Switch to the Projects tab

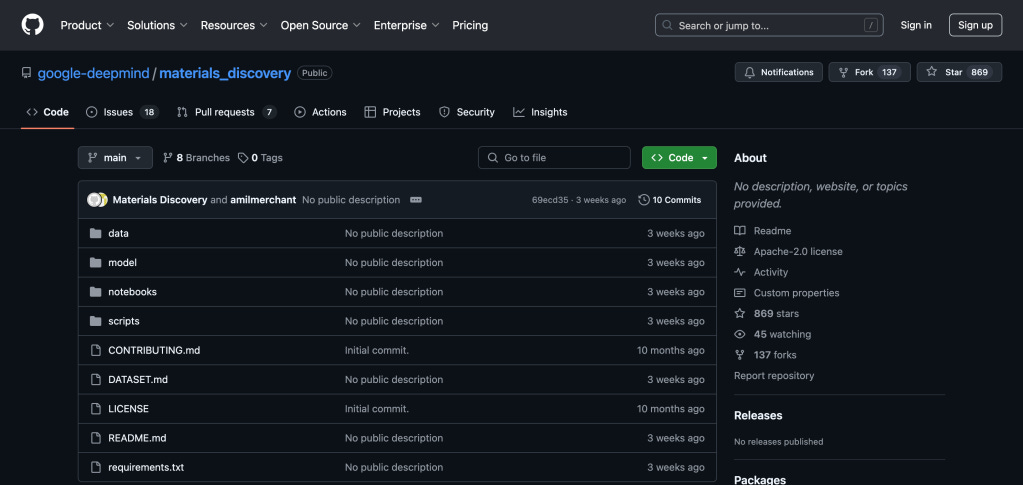point(393,112)
